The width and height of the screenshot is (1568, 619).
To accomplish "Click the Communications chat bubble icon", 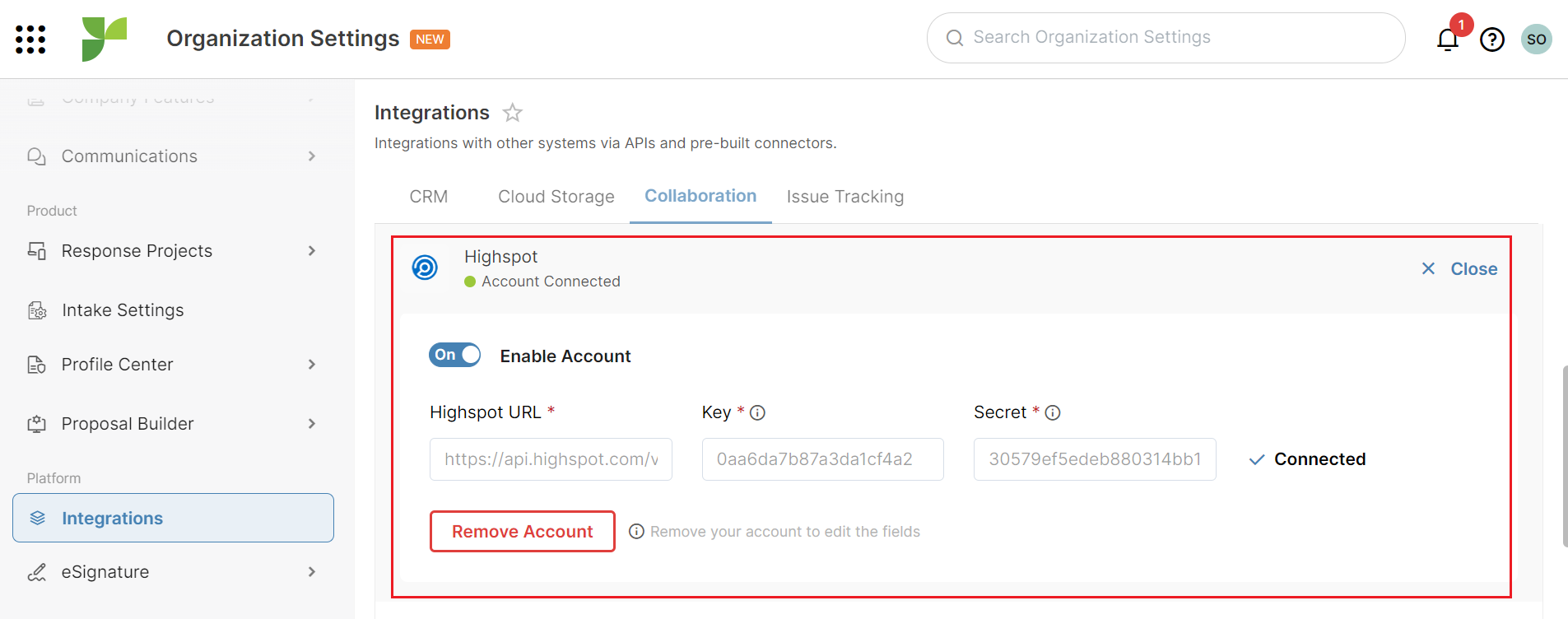I will [36, 156].
